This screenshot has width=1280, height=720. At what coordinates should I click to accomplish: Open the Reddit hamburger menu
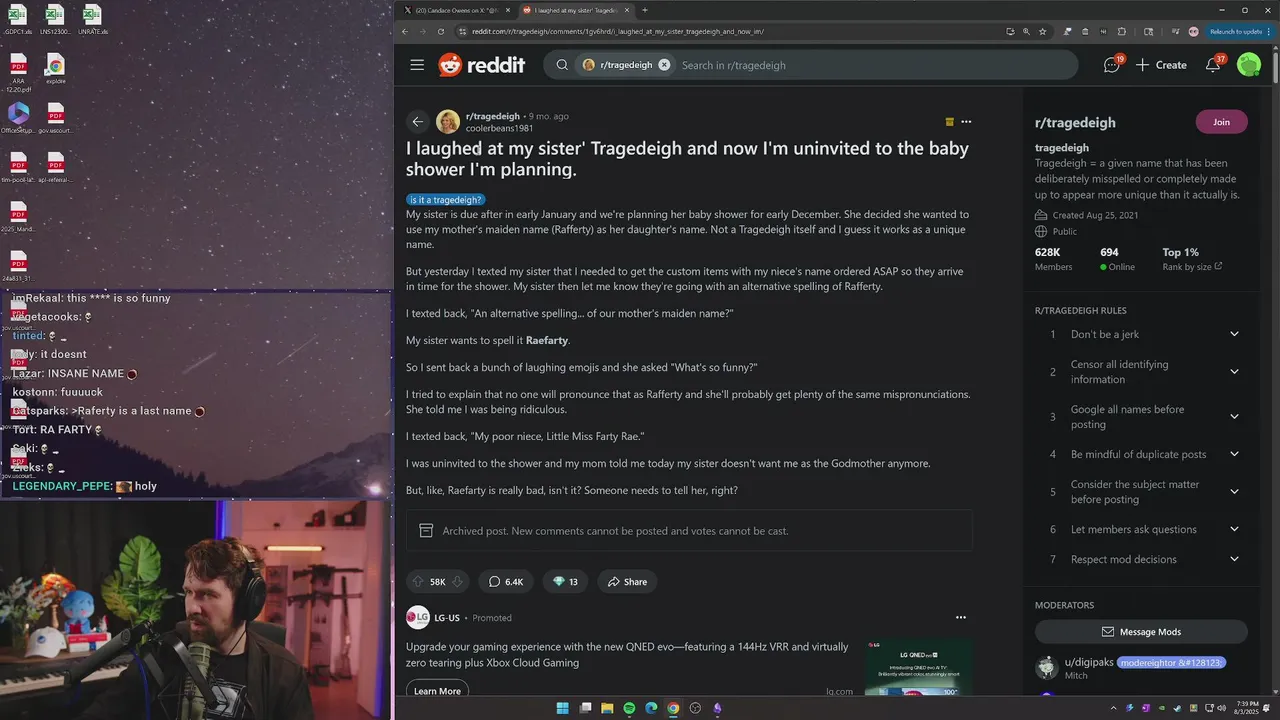pyautogui.click(x=417, y=65)
